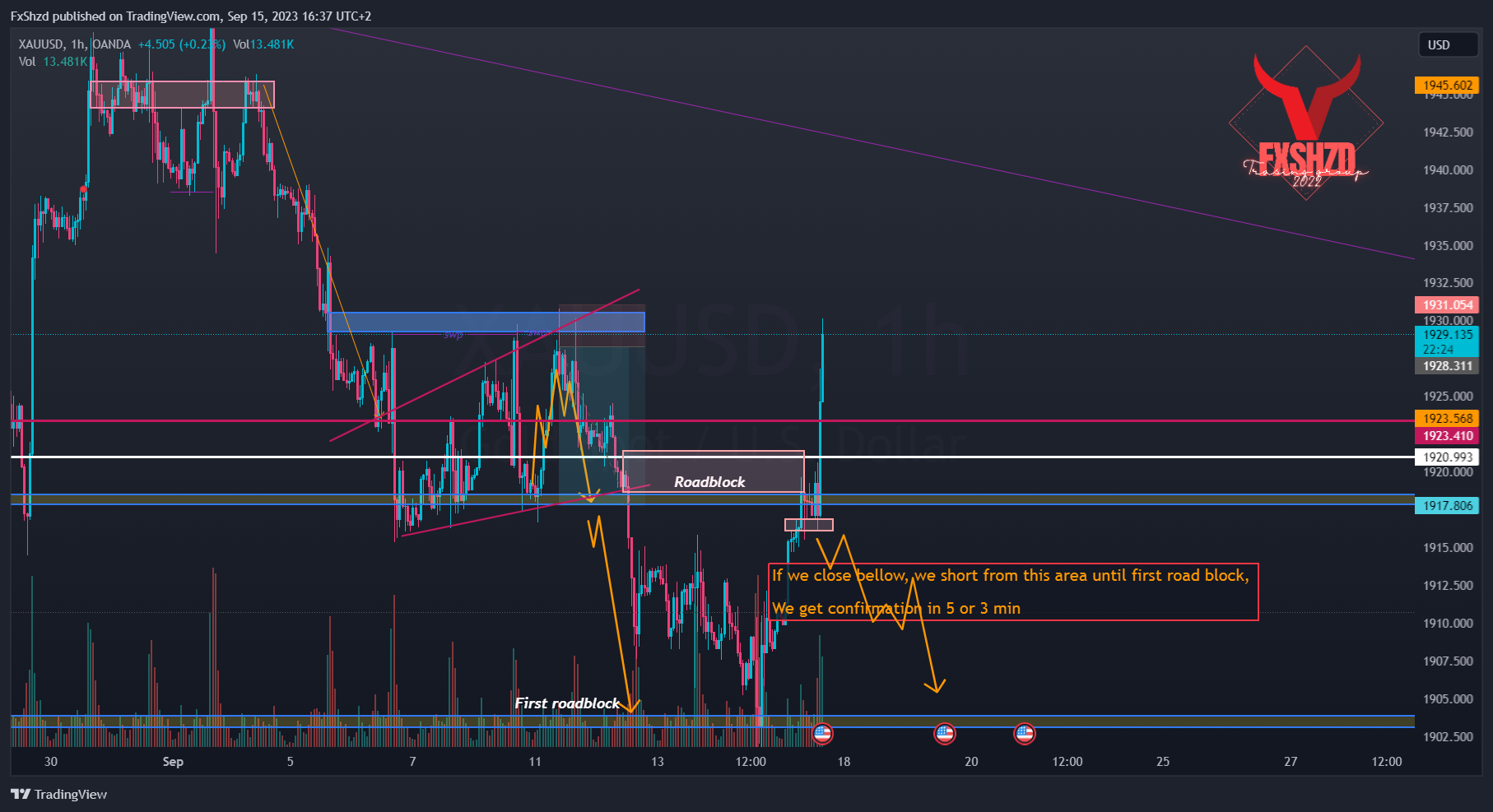
Task: Click the "18" date axis label
Action: point(844,762)
